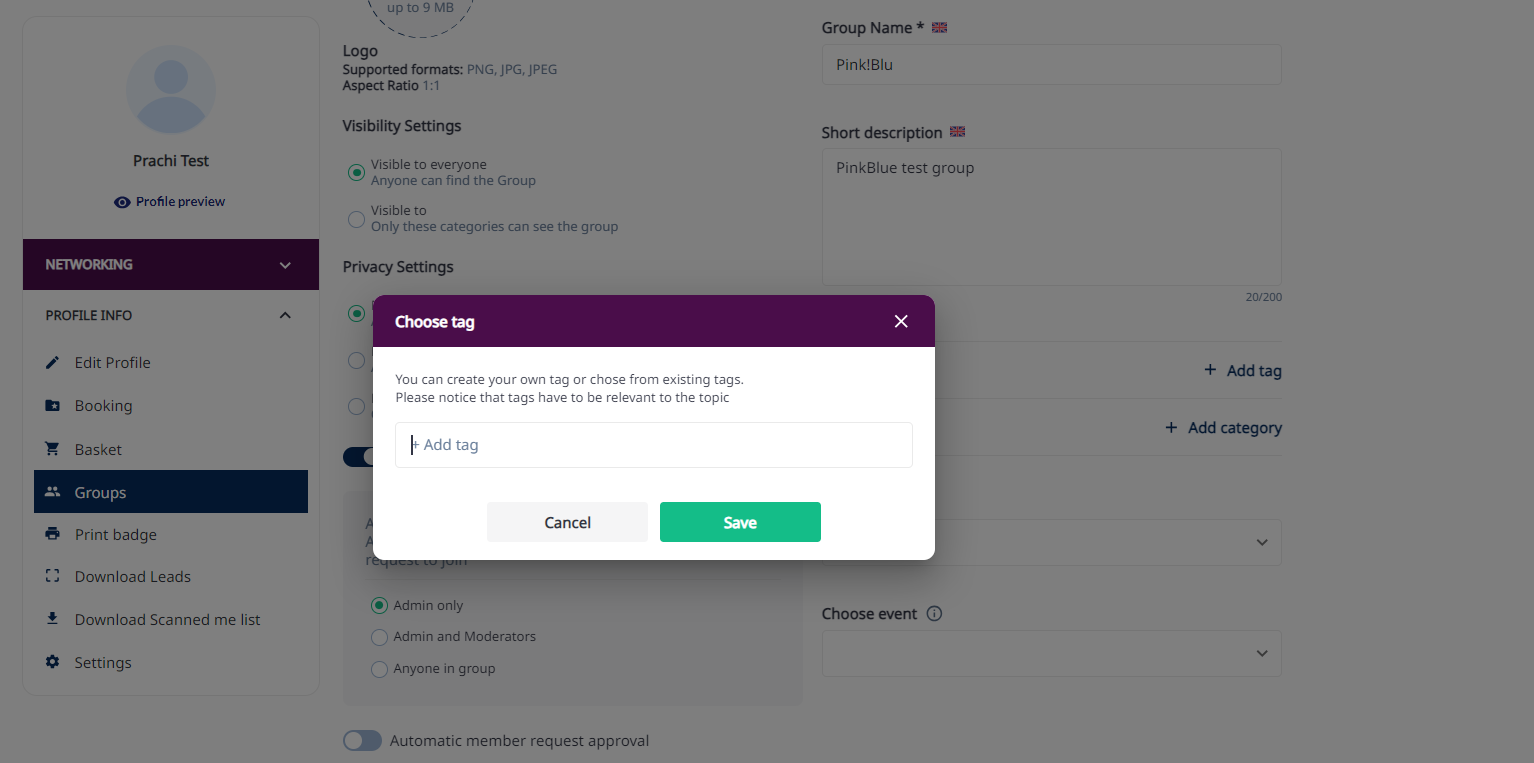Select the Visible to everyone radio button
The width and height of the screenshot is (1534, 763).
tap(356, 172)
